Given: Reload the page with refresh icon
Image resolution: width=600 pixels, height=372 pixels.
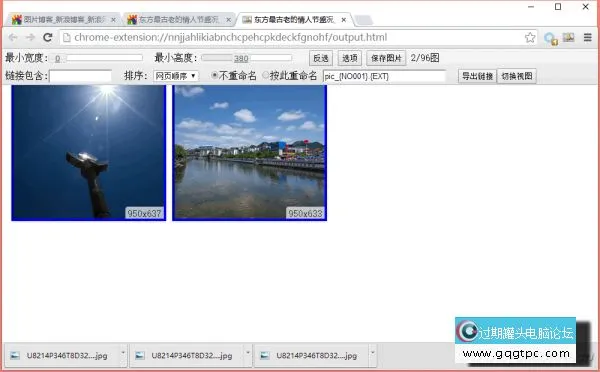Looking at the screenshot, I should 47,38.
